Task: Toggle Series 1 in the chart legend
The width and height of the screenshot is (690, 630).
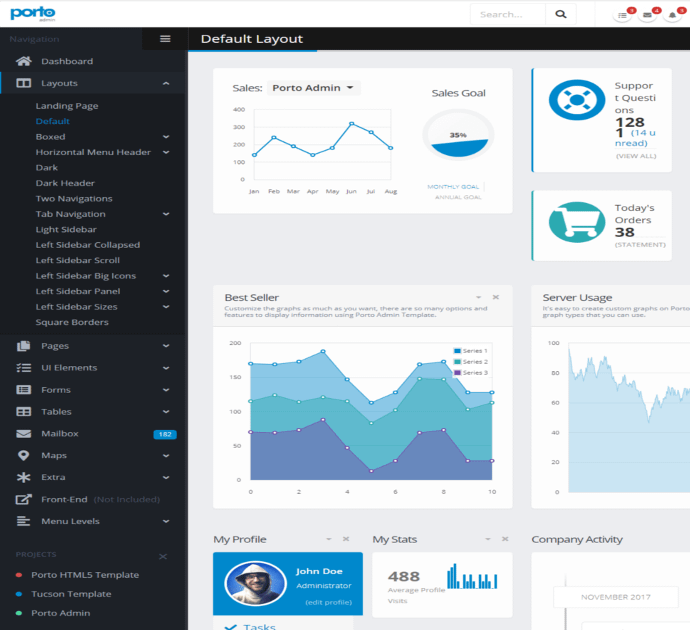Action: (470, 351)
